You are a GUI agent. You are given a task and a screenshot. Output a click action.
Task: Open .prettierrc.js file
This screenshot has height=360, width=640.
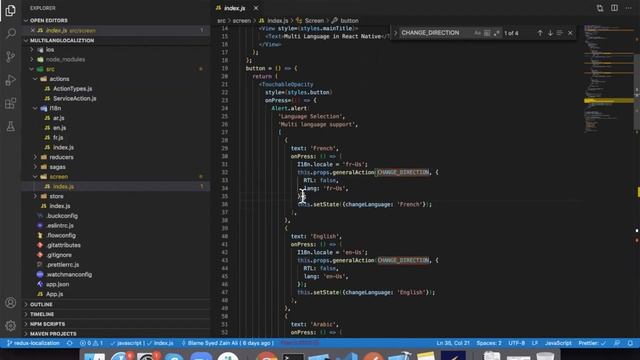click(62, 265)
